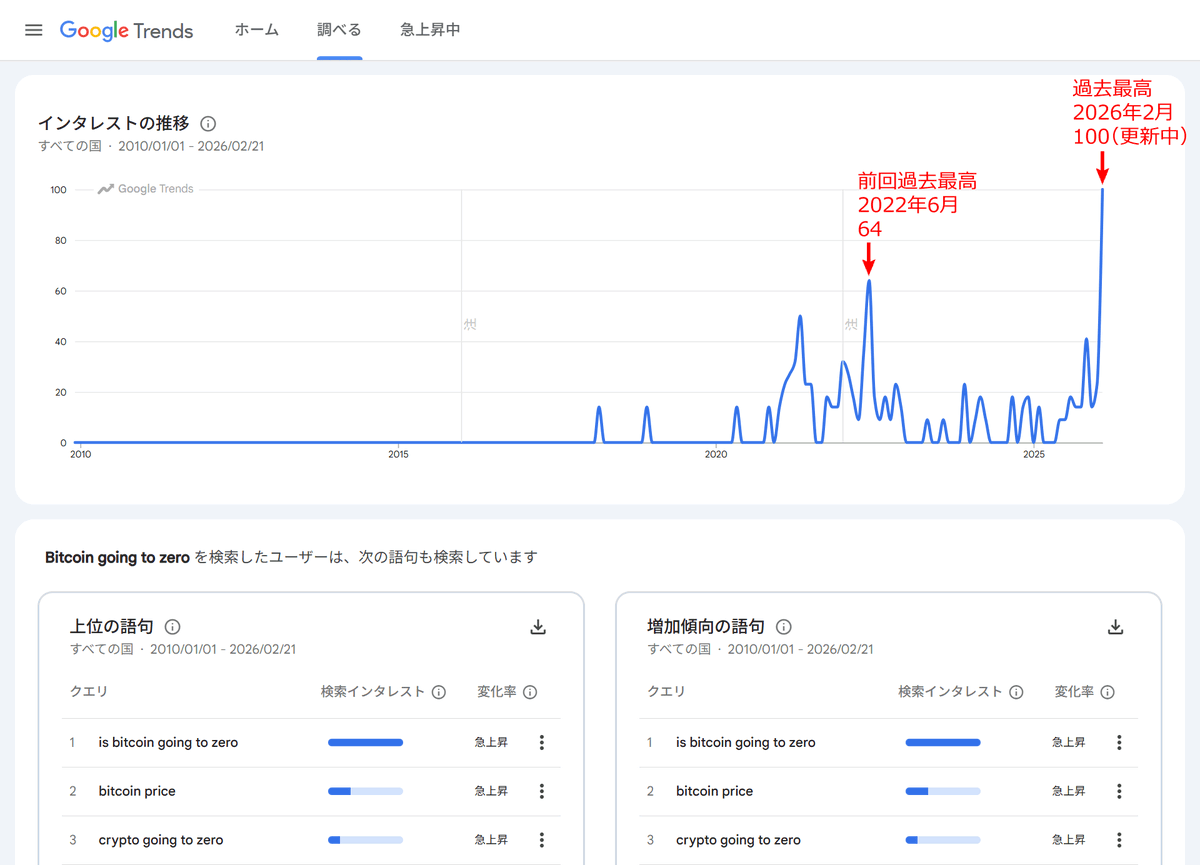Click the 増加傾向の語句 heading
1200x865 pixels.
(x=706, y=627)
